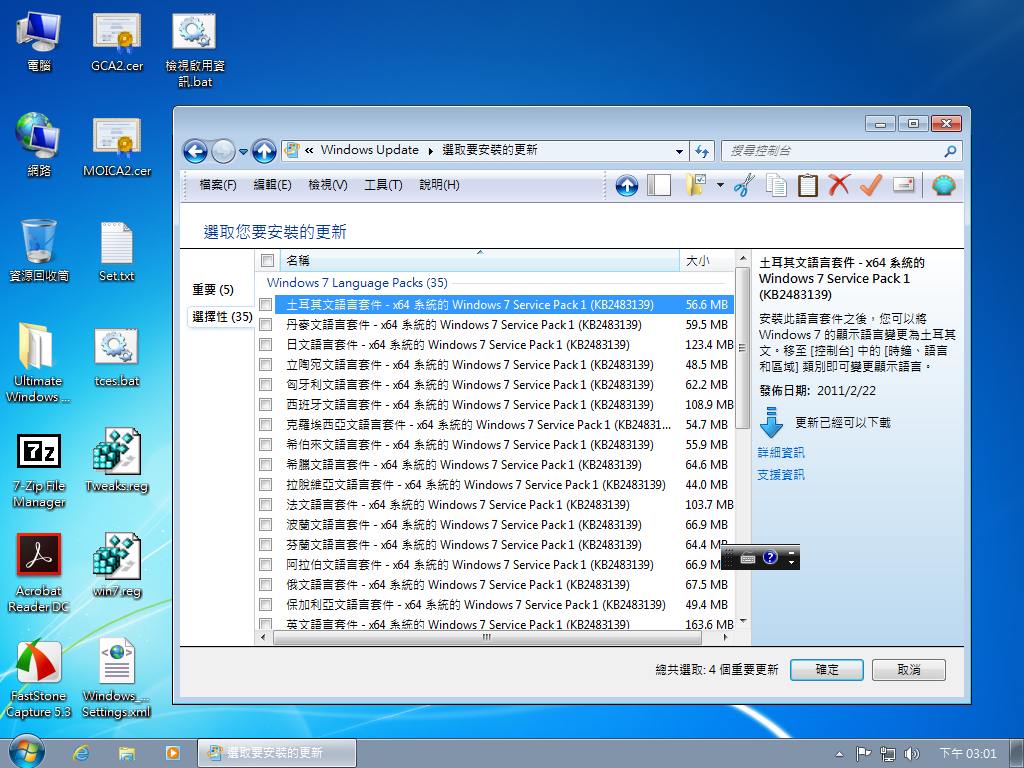This screenshot has height=768, width=1024.
Task: Click the 確定 button
Action: point(826,669)
